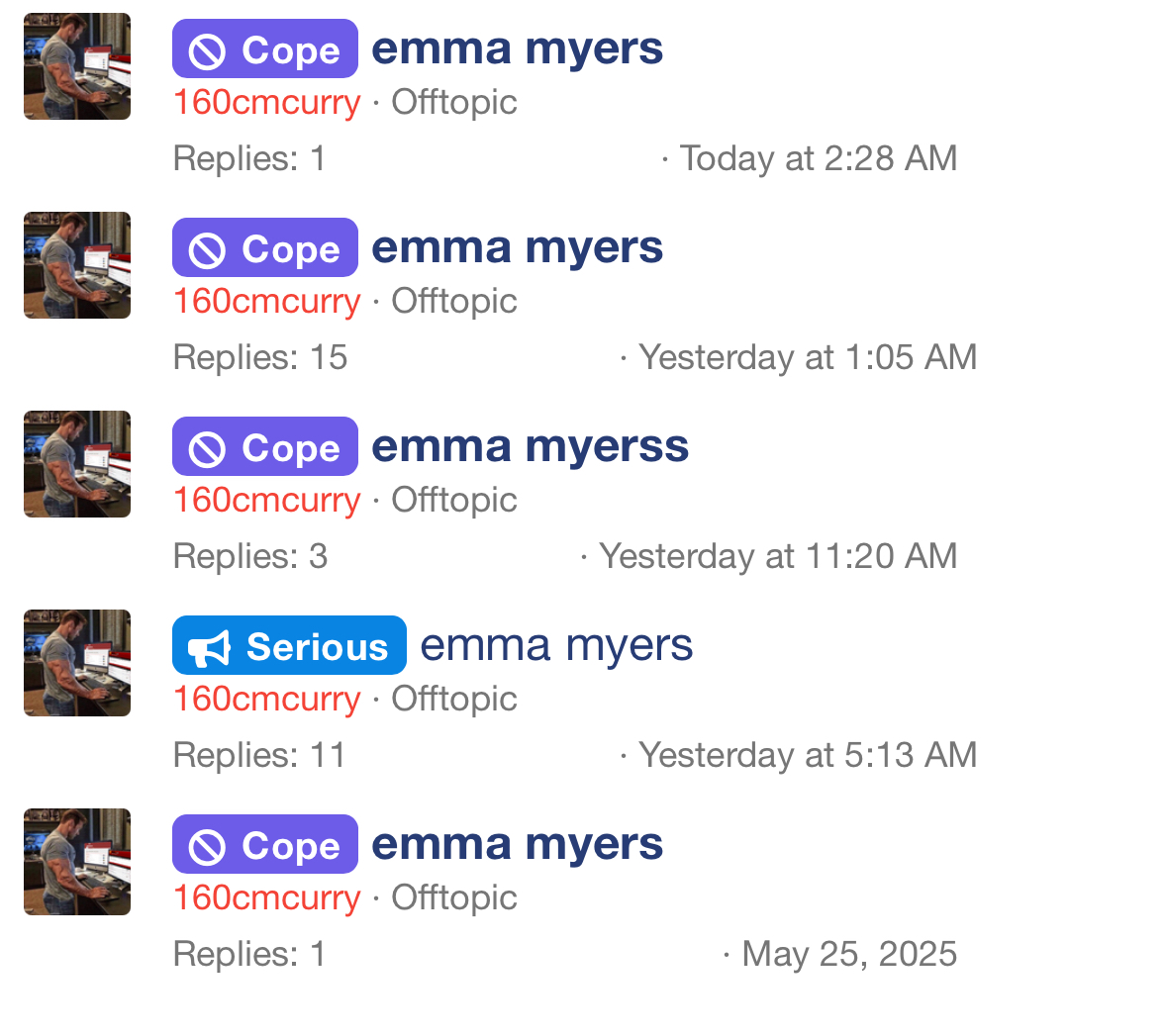Viewport: 1167px width, 1036px height.
Task: Click username 160cmcurry on the May 25, 2025 thread
Action: [x=266, y=897]
